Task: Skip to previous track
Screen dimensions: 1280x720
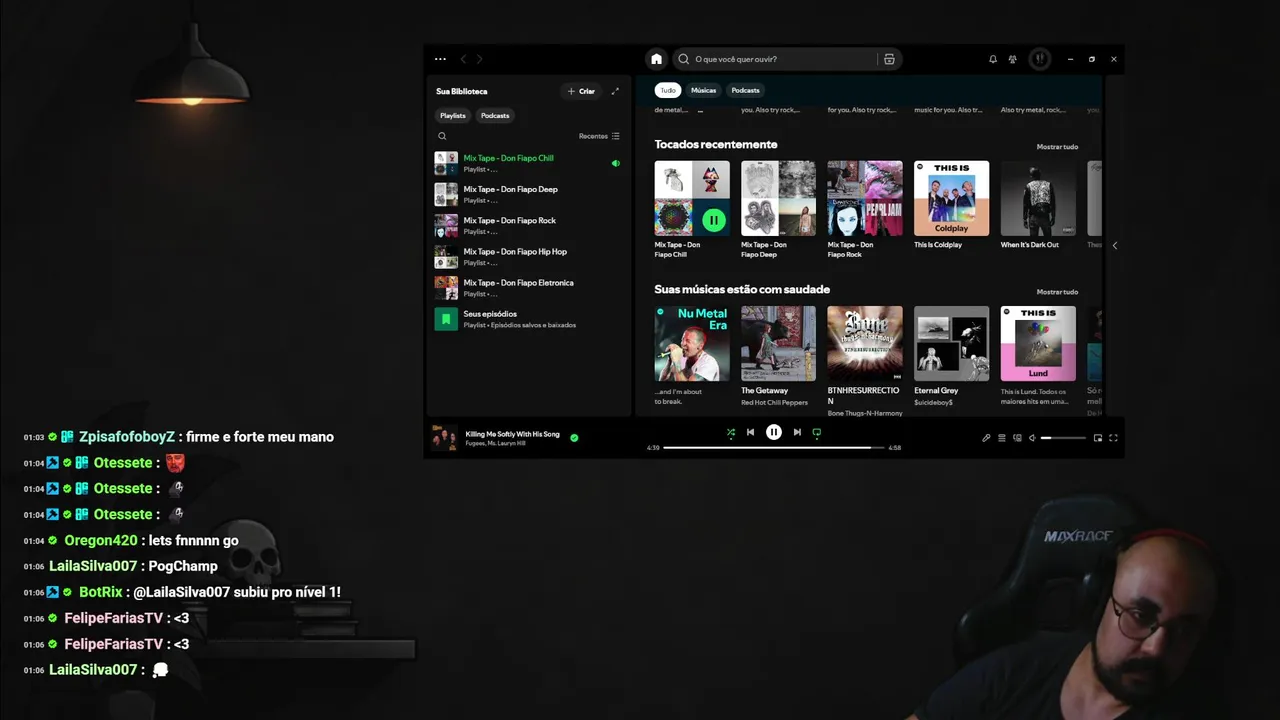Action: 750,433
